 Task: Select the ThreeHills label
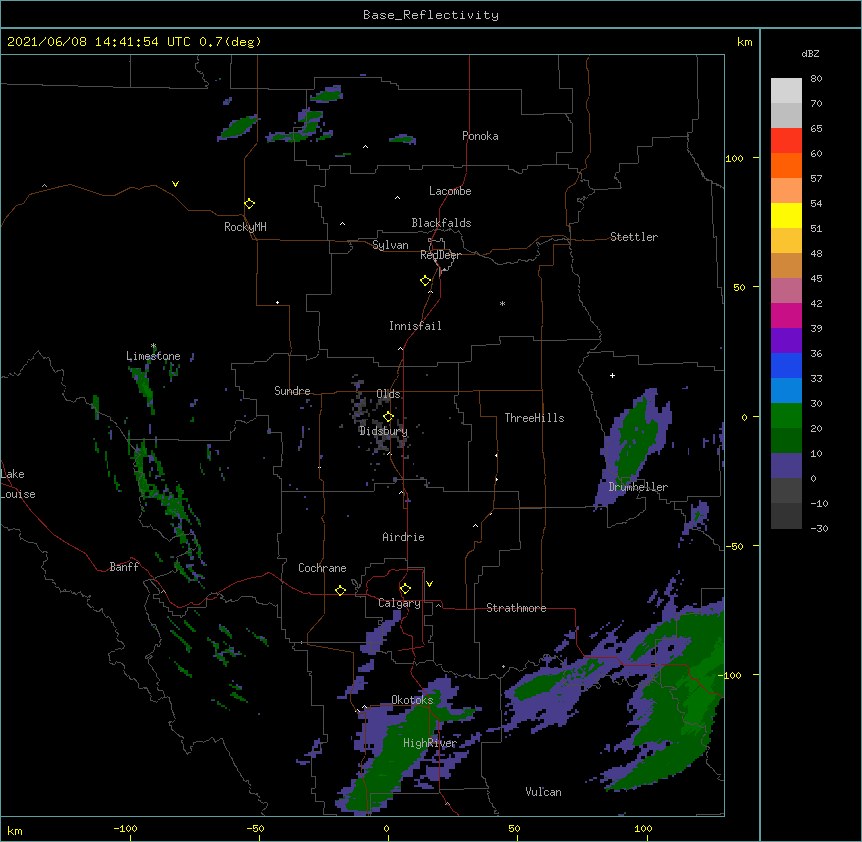click(534, 418)
